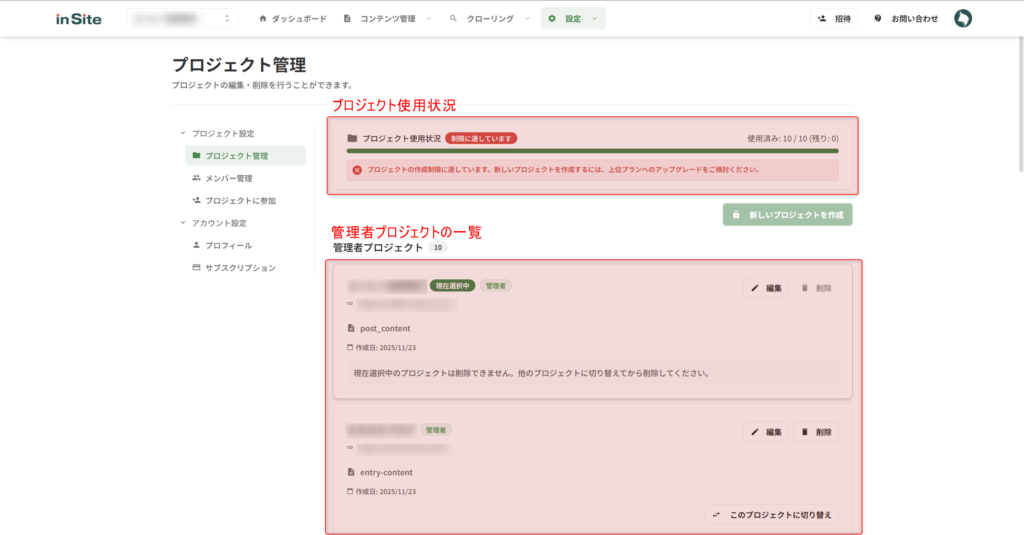Click the document icon beside コンテンツ管理
The width and height of the screenshot is (1024, 535).
tap(347, 19)
